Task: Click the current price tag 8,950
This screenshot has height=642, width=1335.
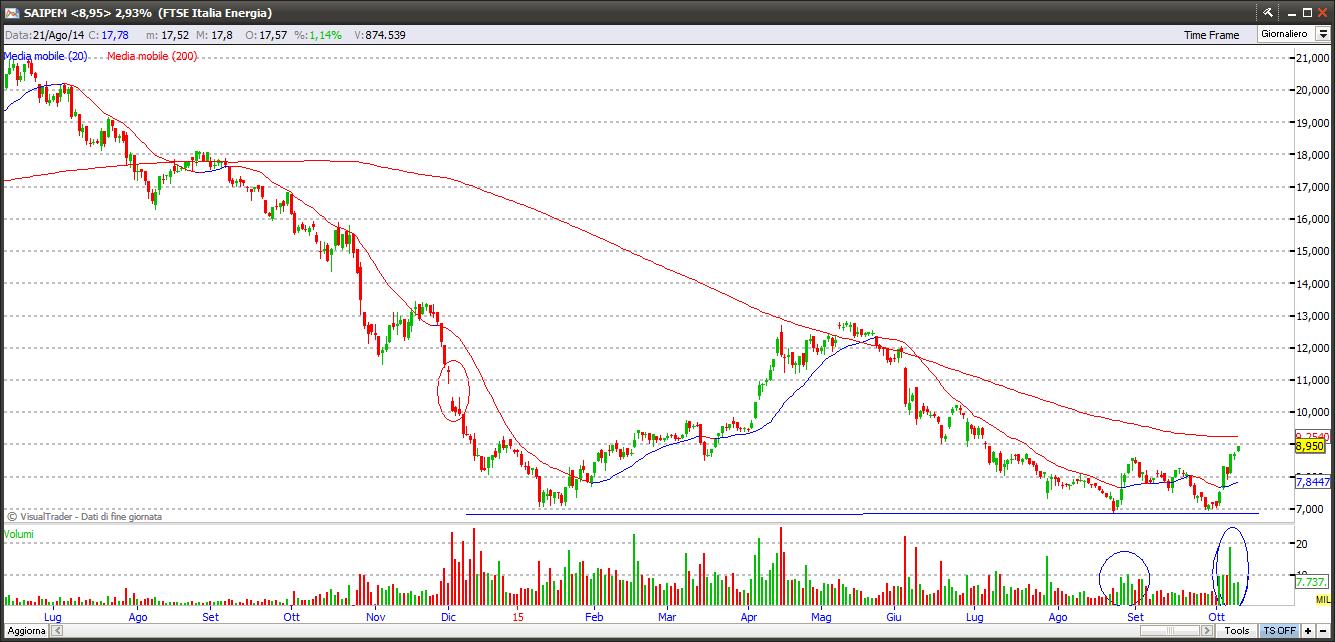Action: coord(1311,446)
